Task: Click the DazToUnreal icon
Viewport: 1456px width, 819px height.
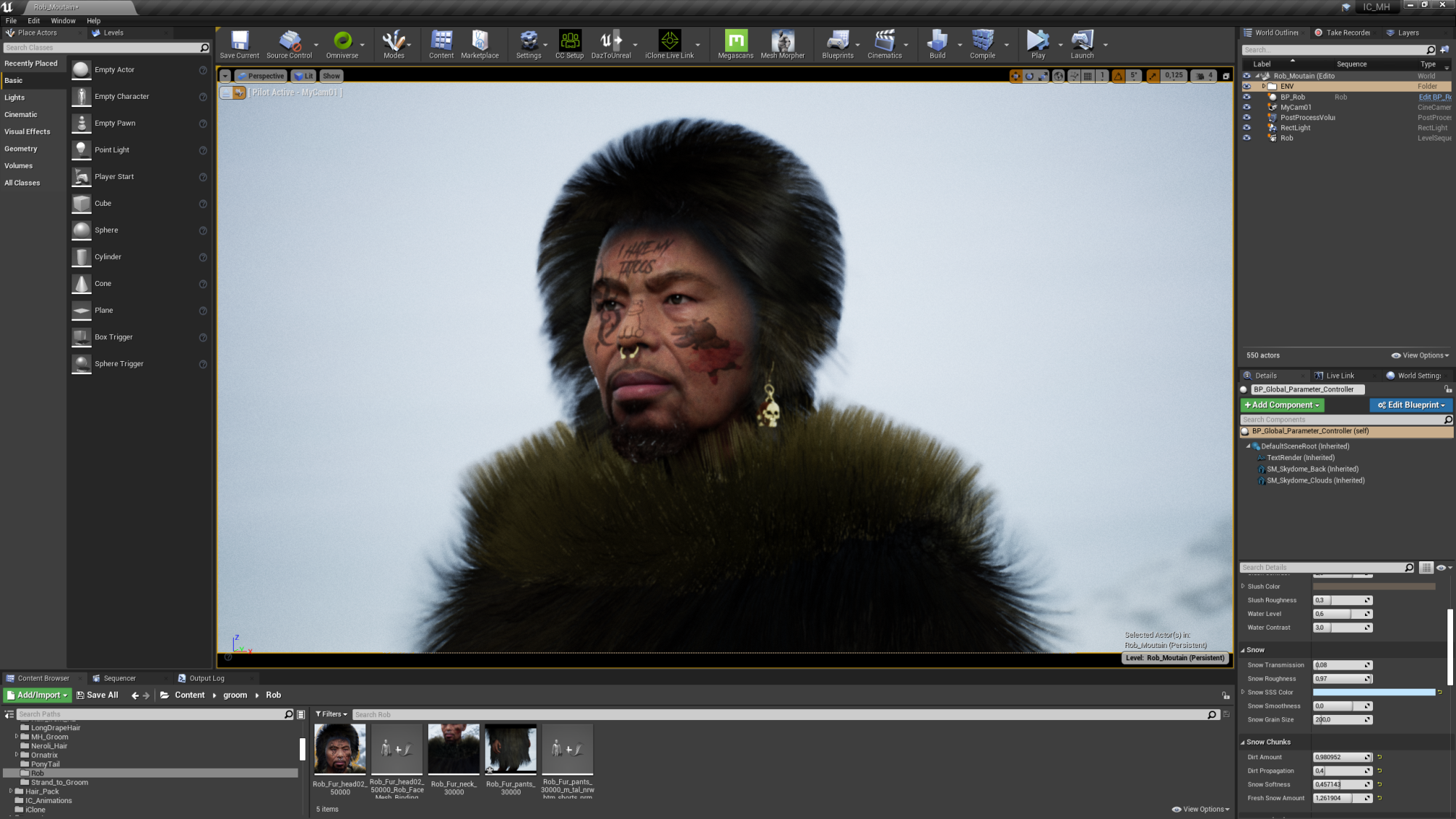Action: [611, 44]
